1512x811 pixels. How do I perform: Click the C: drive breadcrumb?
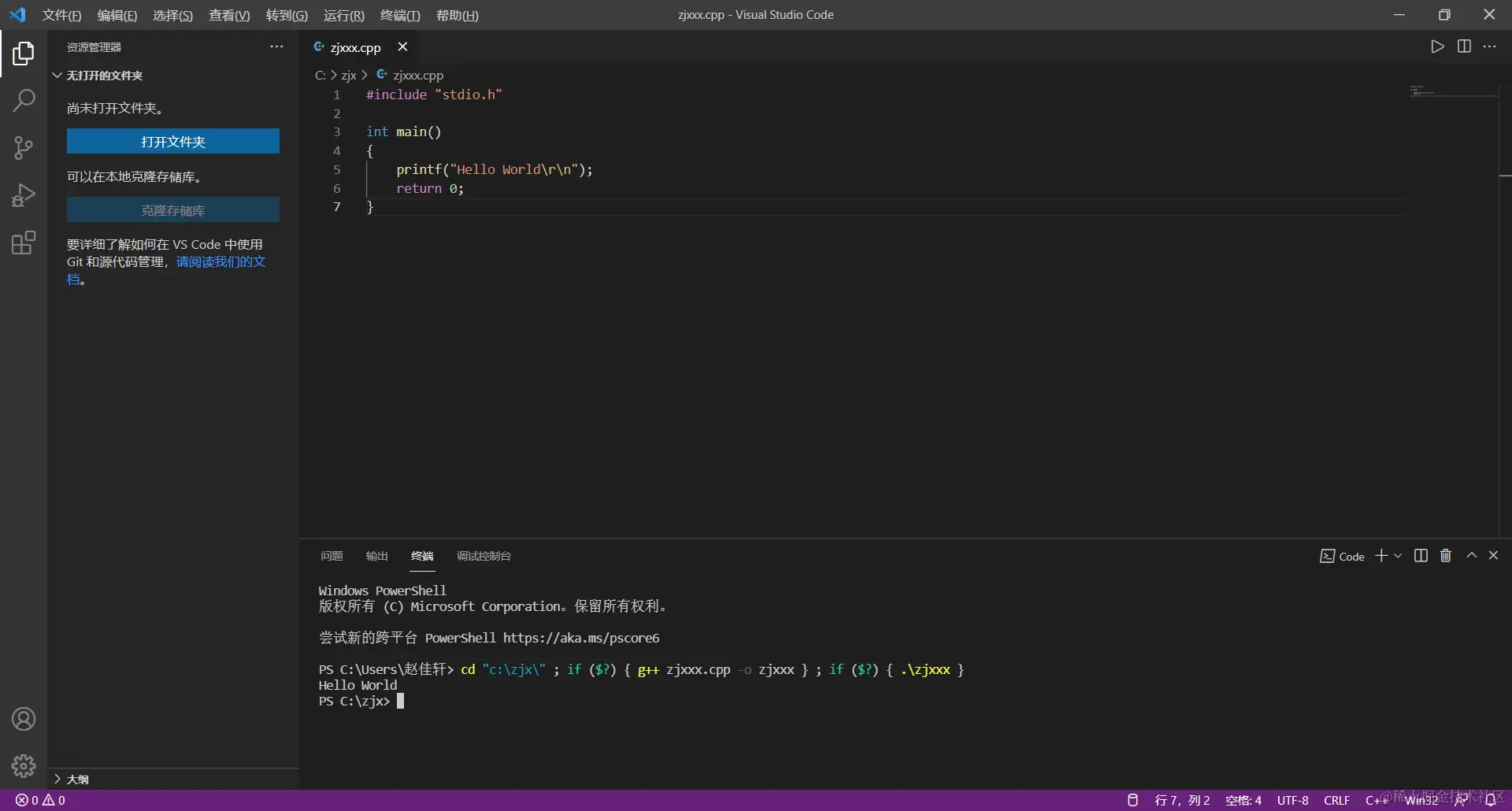click(x=320, y=76)
